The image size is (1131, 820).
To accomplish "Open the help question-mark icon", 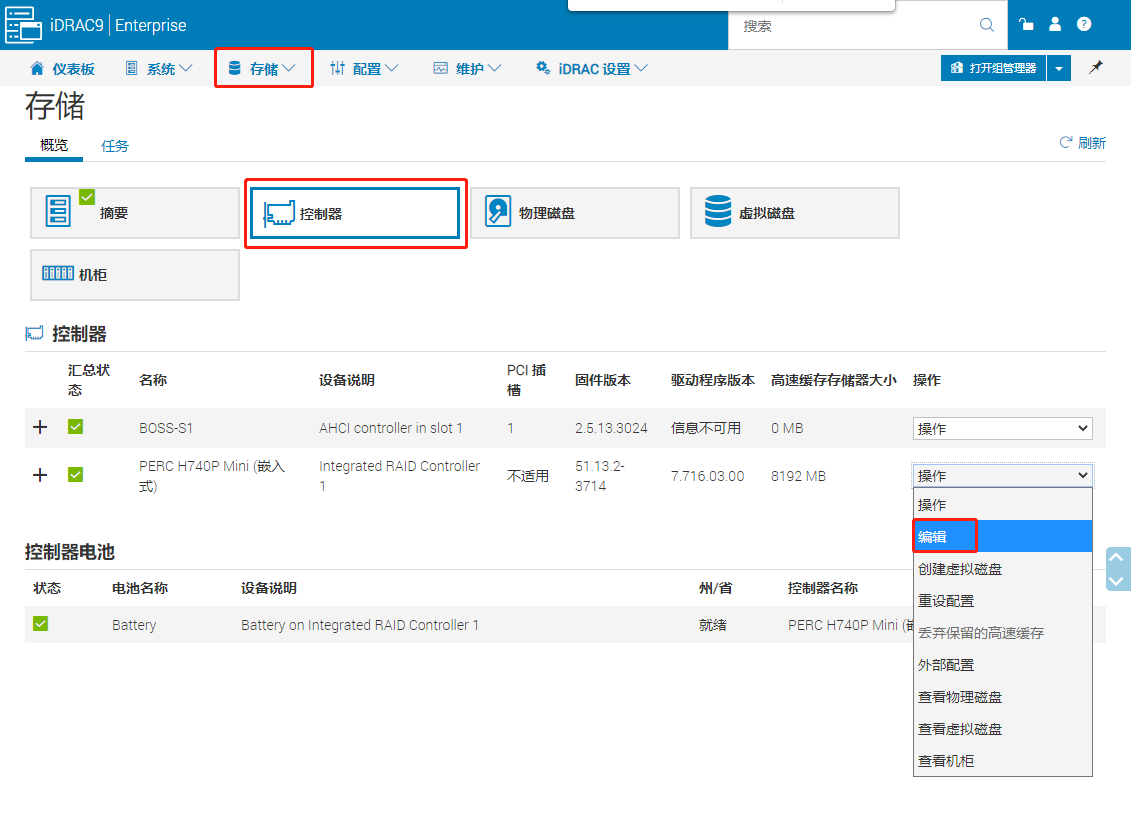I will point(1083,24).
